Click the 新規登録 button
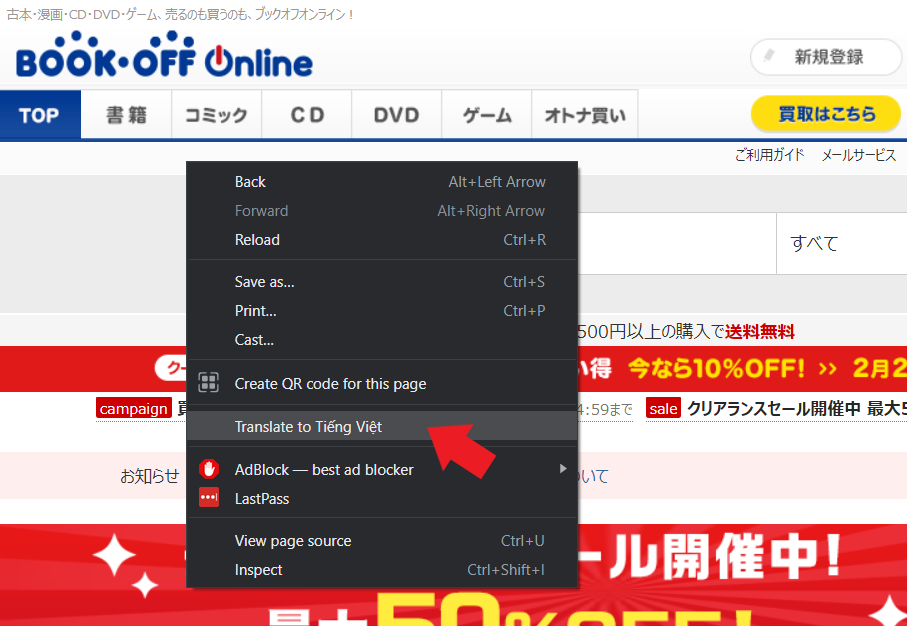The width and height of the screenshot is (907, 626). point(826,57)
